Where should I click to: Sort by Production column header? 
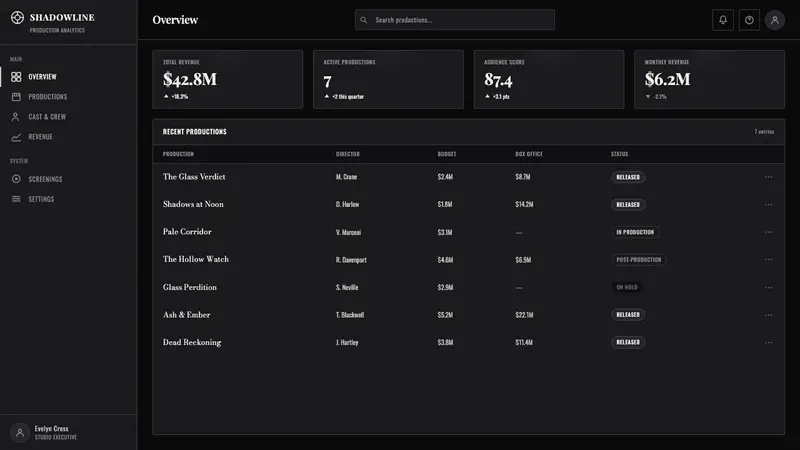[x=178, y=154]
